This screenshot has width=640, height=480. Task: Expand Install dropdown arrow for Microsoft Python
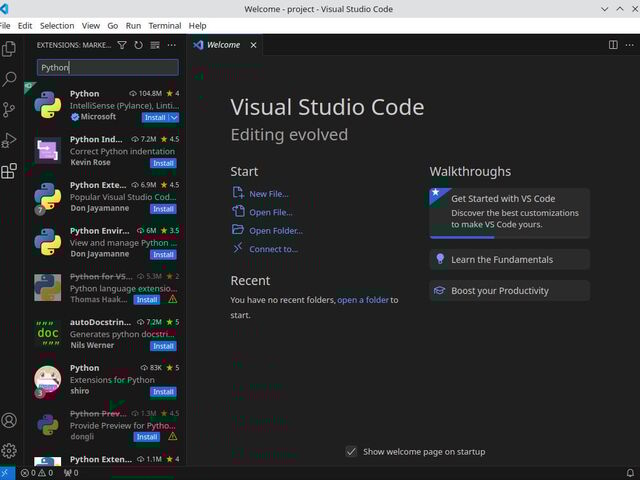point(174,118)
